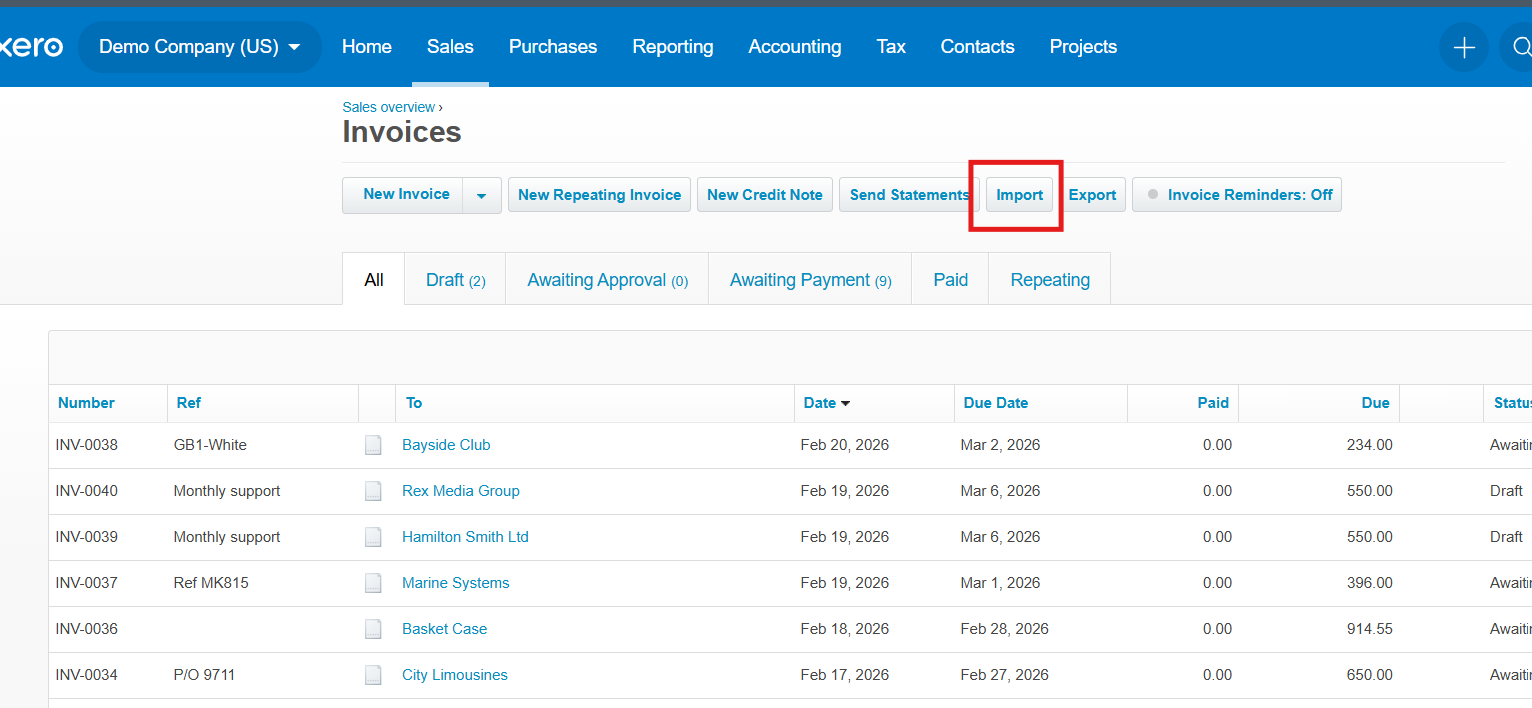Open the Contacts menu

pyautogui.click(x=978, y=47)
